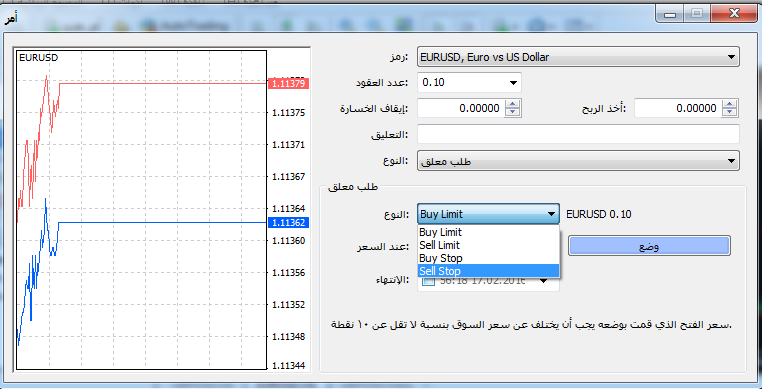
Task: Open the EURUSD symbol dropdown
Action: tap(578, 57)
